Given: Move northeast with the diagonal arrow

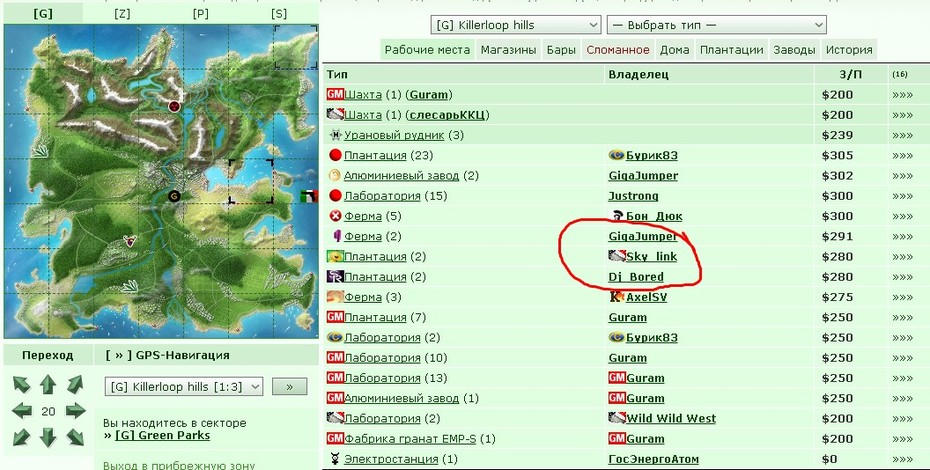Looking at the screenshot, I should pos(75,385).
